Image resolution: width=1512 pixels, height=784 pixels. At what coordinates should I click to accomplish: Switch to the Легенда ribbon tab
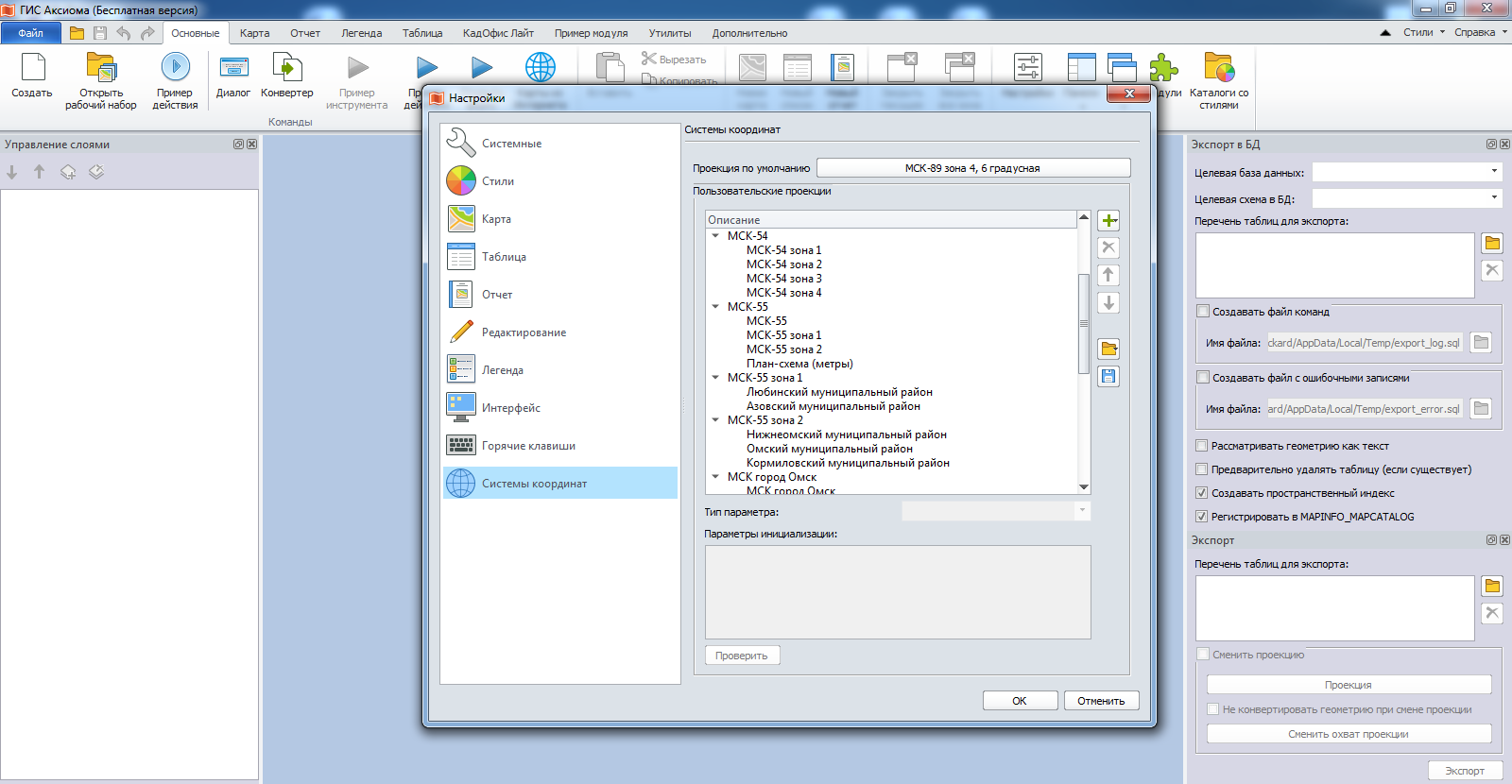point(361,33)
